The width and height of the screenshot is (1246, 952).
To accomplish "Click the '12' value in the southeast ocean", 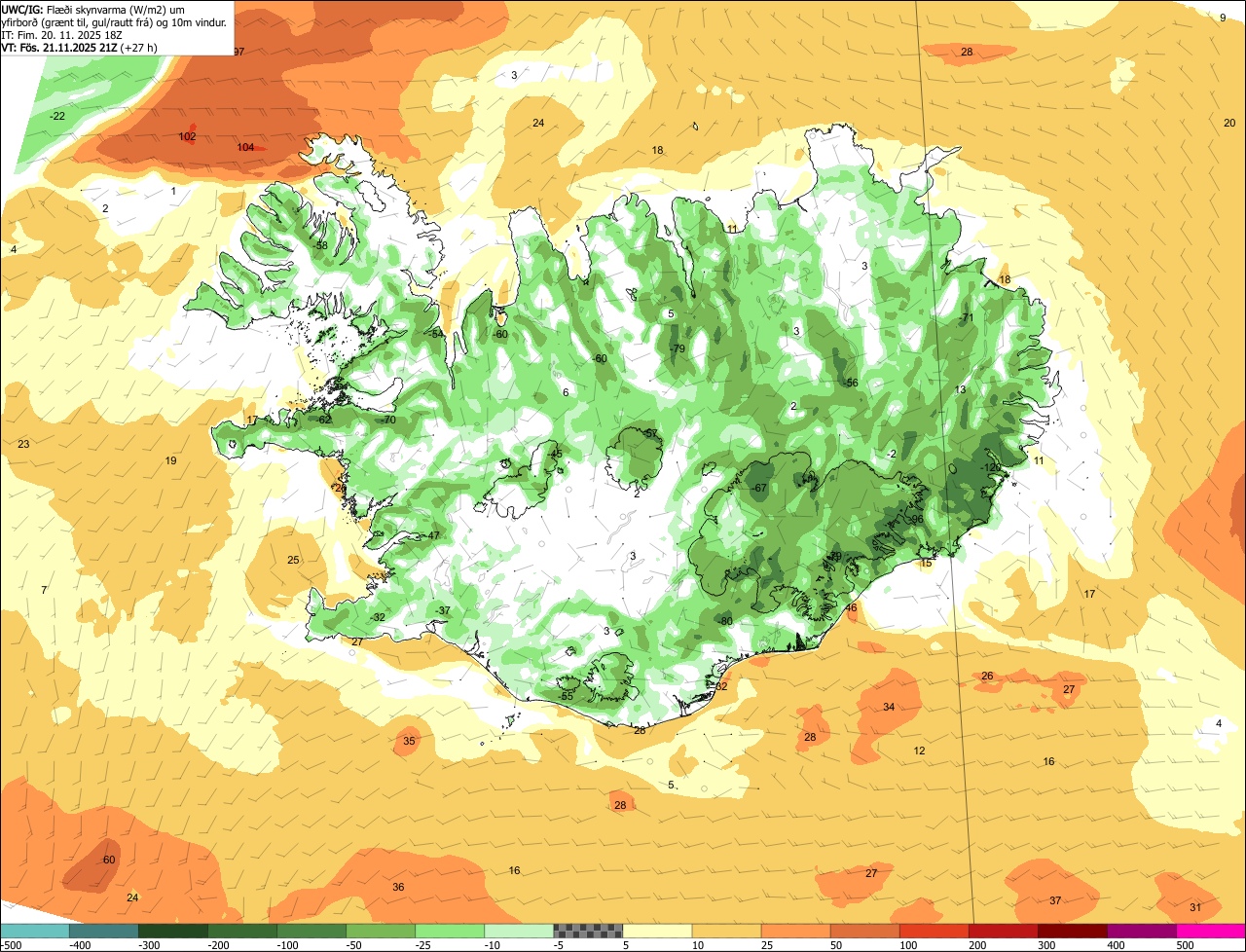I will click(920, 751).
